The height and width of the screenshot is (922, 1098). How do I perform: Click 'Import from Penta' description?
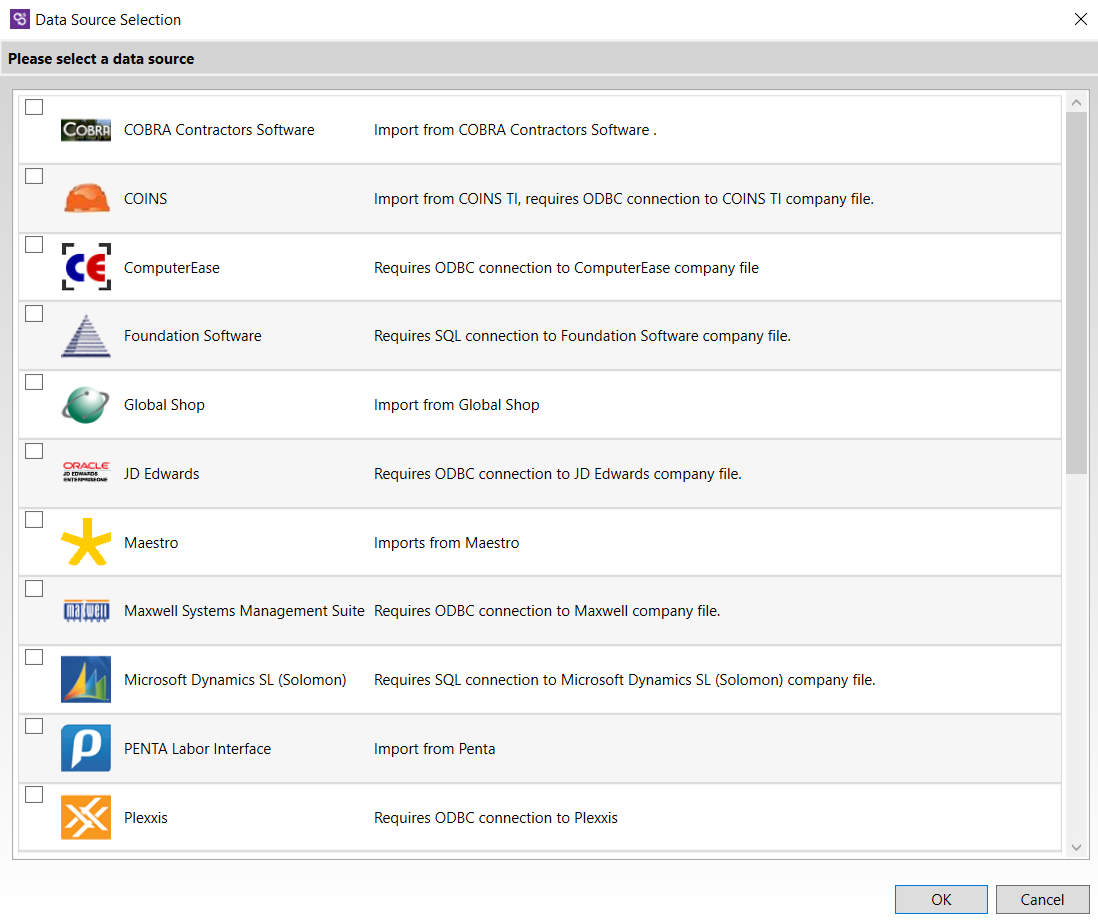pos(435,749)
